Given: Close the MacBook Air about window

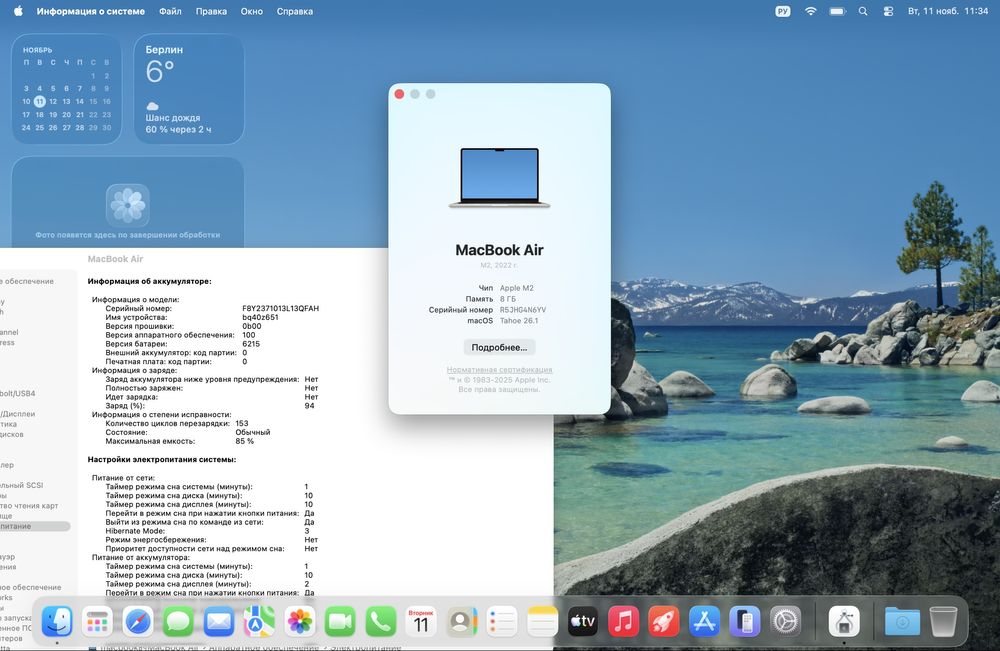Looking at the screenshot, I should click(399, 94).
